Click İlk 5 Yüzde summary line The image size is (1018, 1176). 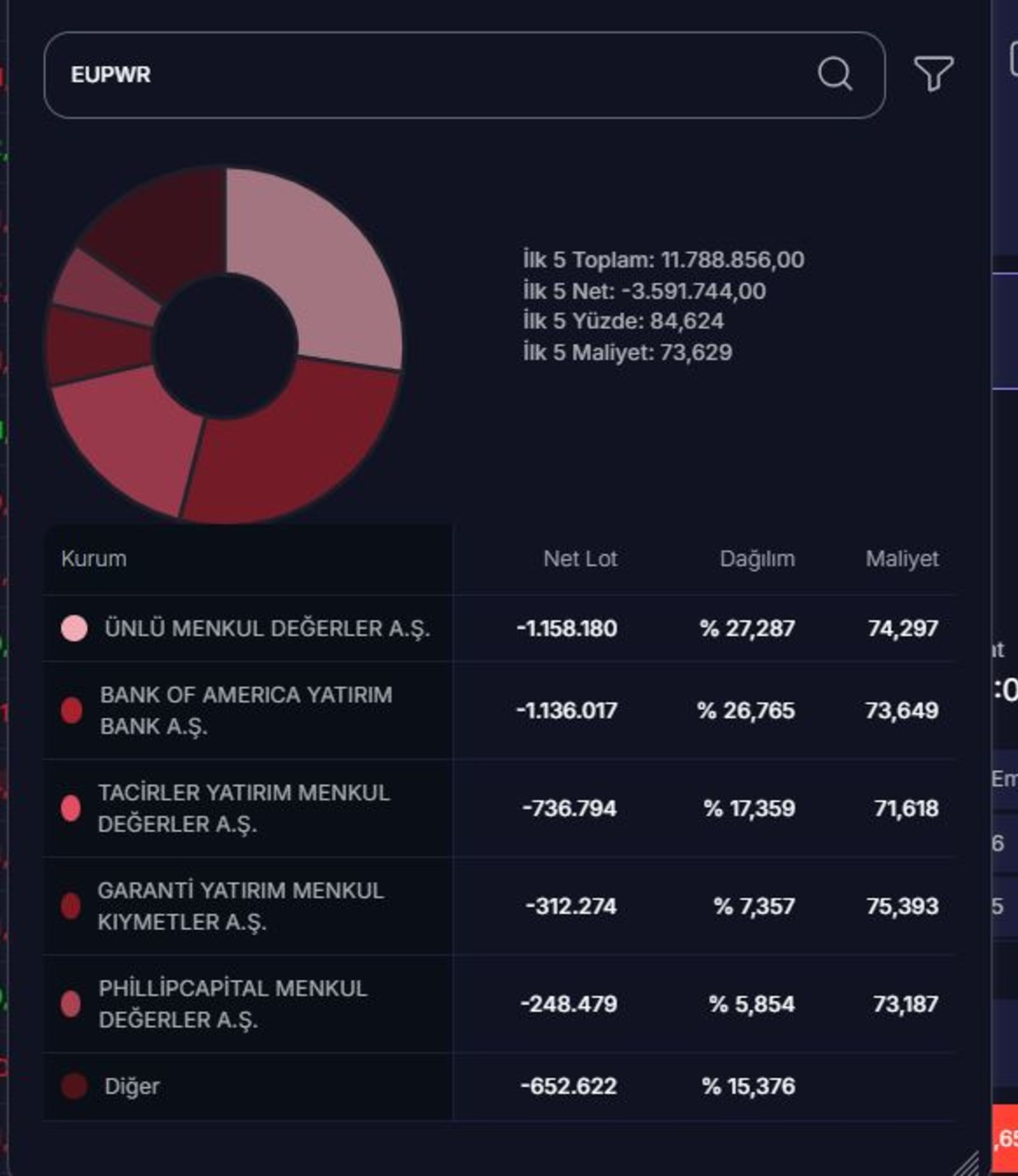[x=624, y=321]
